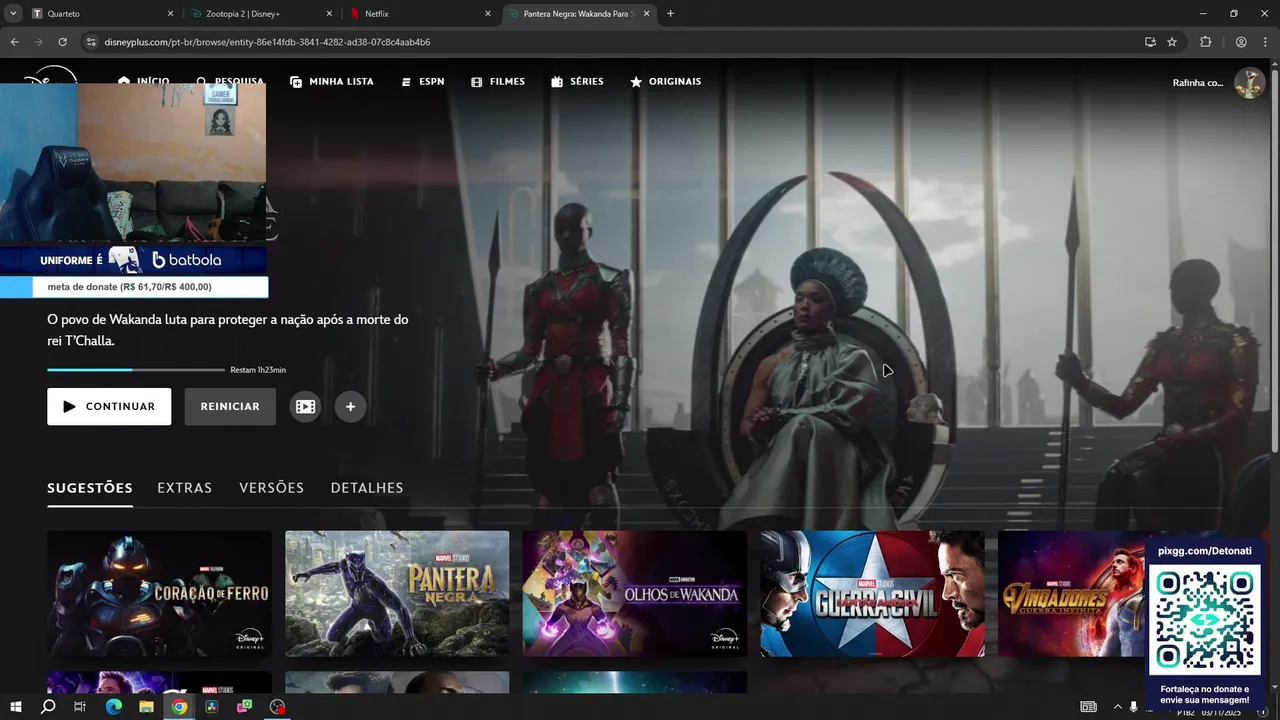Click the movie watch progress bar
Image resolution: width=1280 pixels, height=720 pixels.
135,370
